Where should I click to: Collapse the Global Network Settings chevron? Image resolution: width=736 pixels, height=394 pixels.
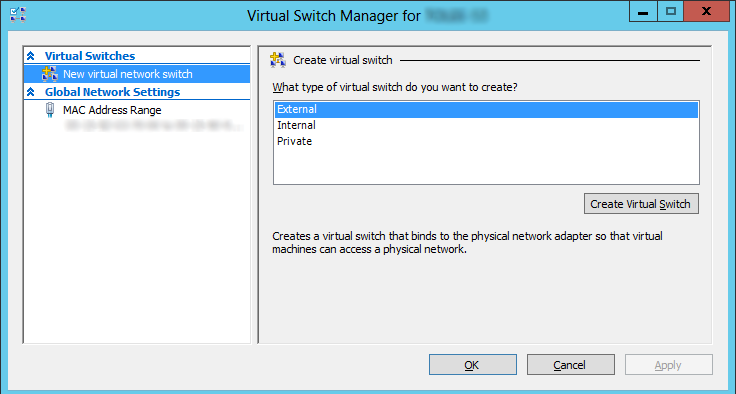(31, 92)
